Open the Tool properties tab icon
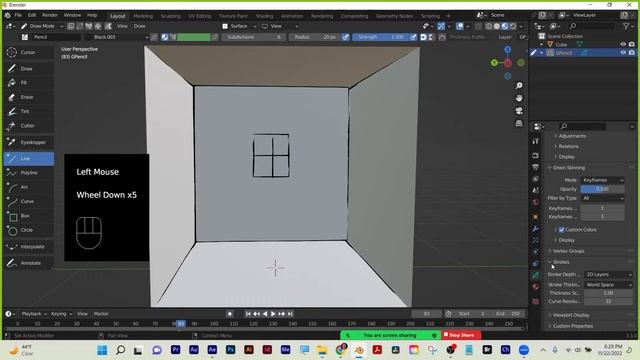Image resolution: width=640 pixels, height=360 pixels. click(536, 141)
